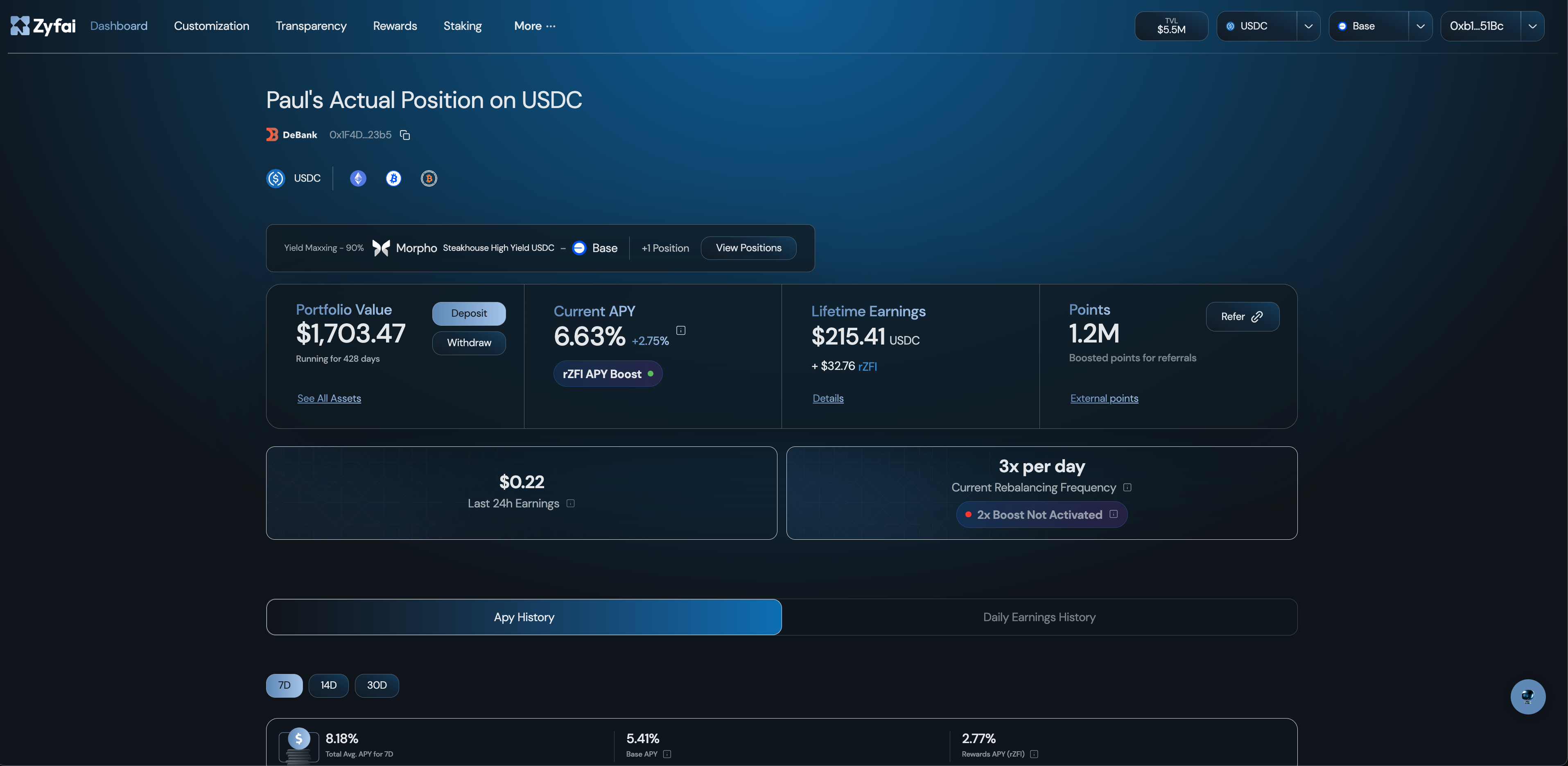Open the Current APY info icon
Viewport: 1568px width, 766px height.
(681, 330)
